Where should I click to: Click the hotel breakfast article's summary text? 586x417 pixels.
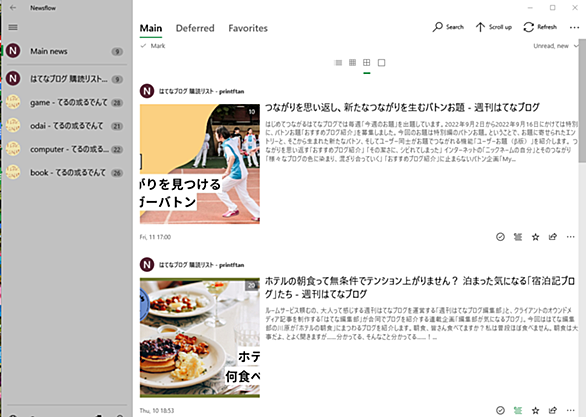pos(421,324)
